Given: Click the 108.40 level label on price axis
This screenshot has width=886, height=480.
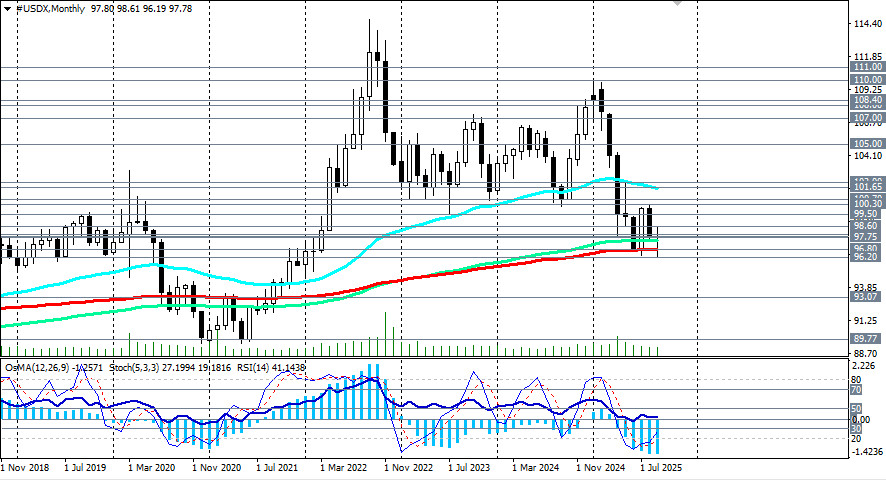Looking at the screenshot, I should click(x=866, y=100).
